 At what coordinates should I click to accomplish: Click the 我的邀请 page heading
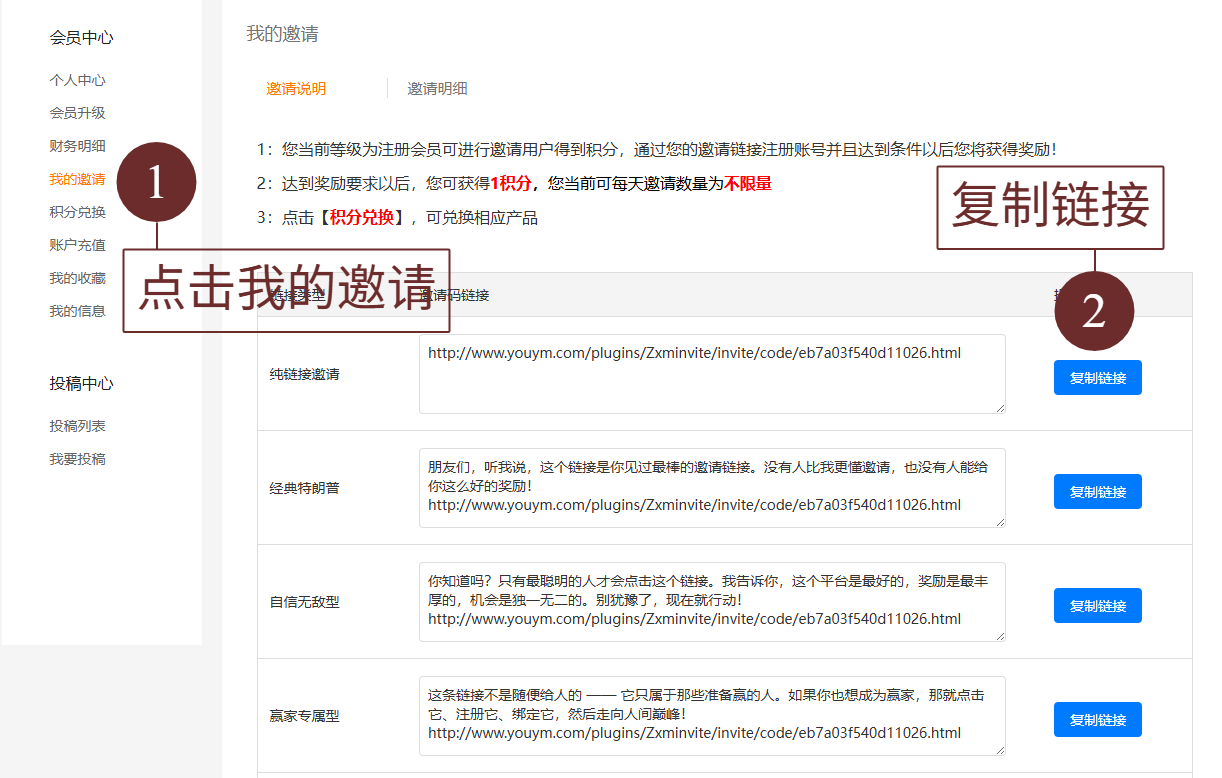tap(283, 34)
